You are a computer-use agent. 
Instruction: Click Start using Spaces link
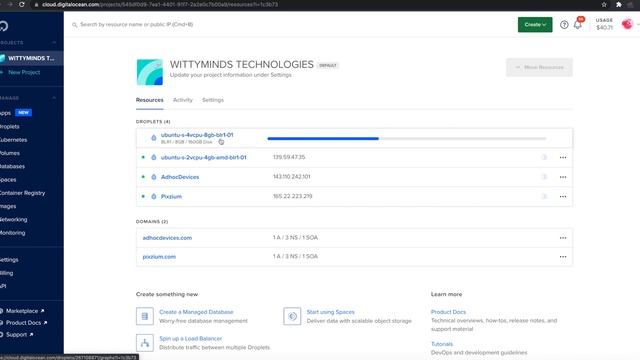pyautogui.click(x=331, y=312)
